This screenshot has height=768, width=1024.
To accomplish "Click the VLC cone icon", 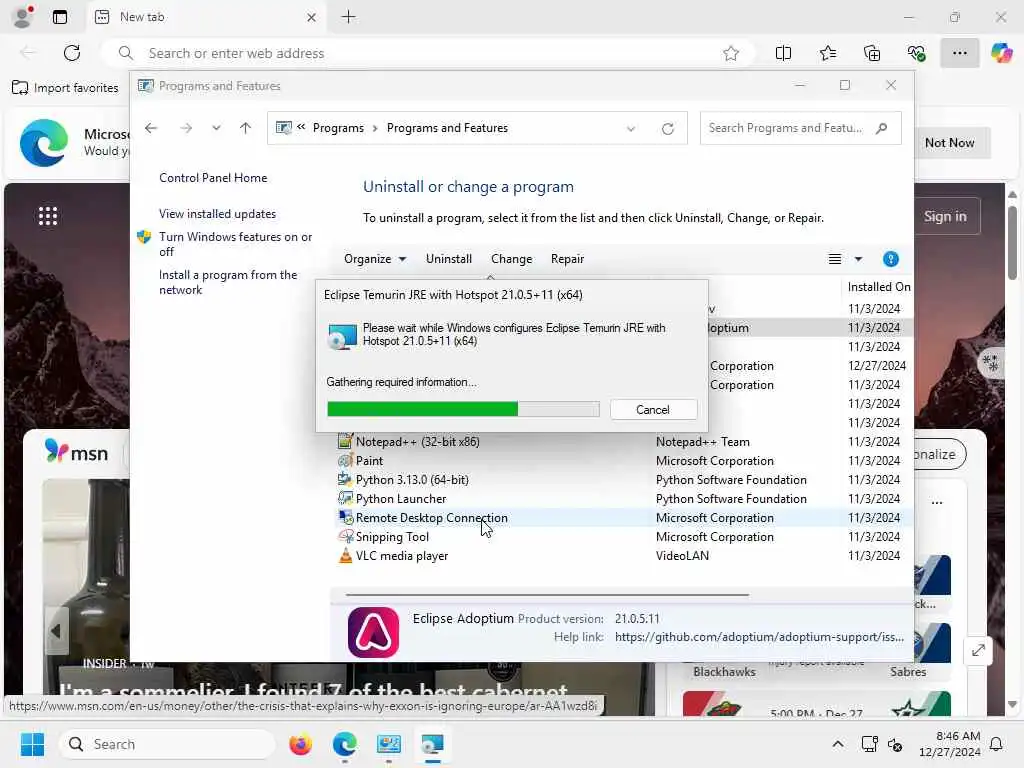I will (x=345, y=555).
